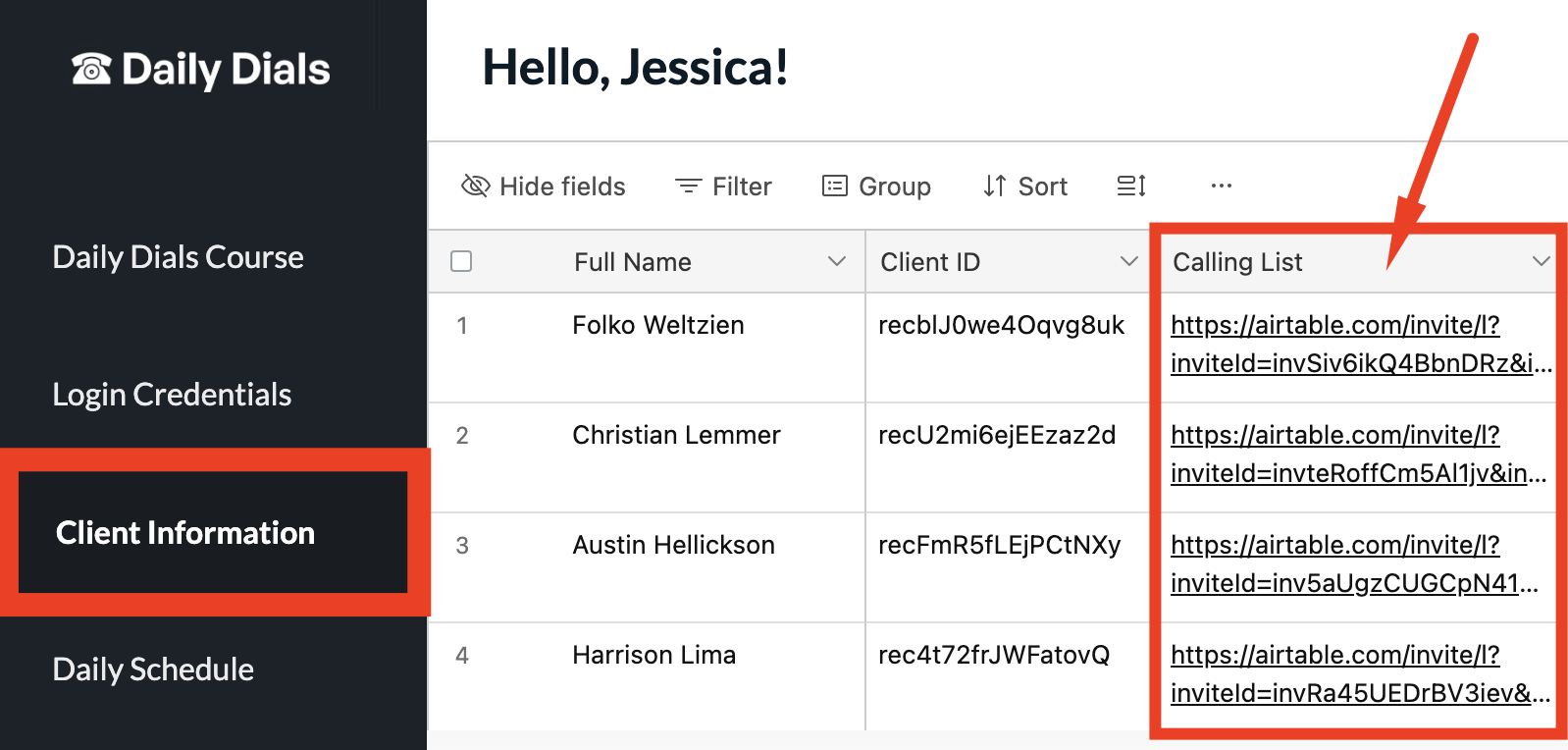Select client ID recblJ0we4Oqvg8uk cell
Viewport: 1568px width, 750px height.
1008,348
